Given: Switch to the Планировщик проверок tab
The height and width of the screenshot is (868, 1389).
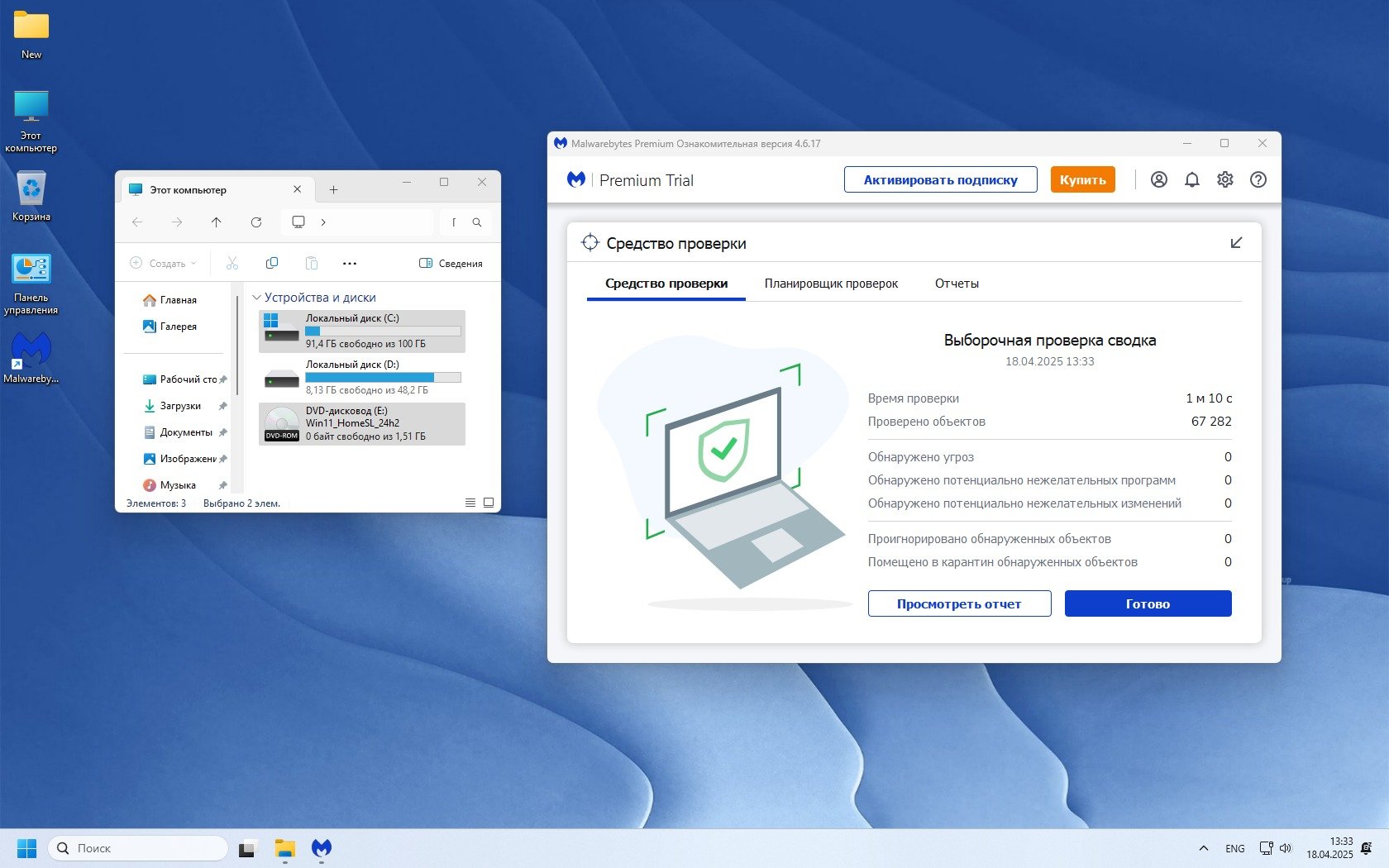Looking at the screenshot, I should [x=831, y=284].
